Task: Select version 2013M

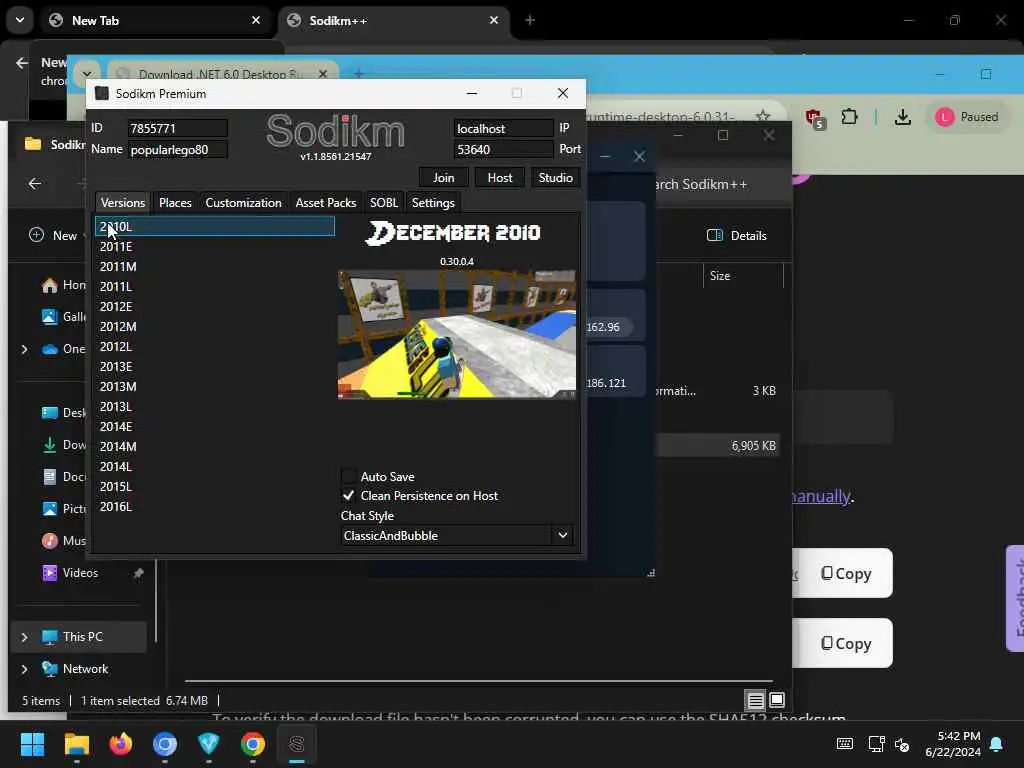Action: pos(215,387)
